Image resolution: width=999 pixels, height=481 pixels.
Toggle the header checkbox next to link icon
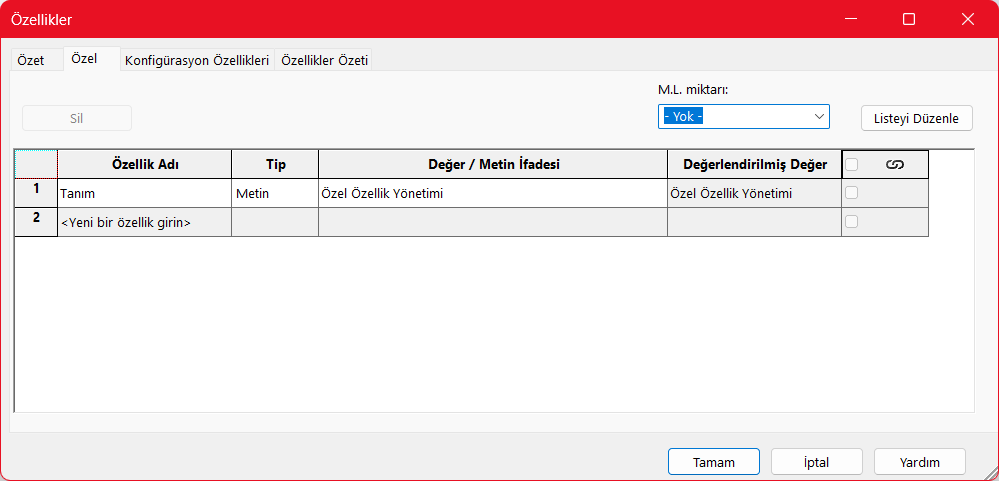851,164
